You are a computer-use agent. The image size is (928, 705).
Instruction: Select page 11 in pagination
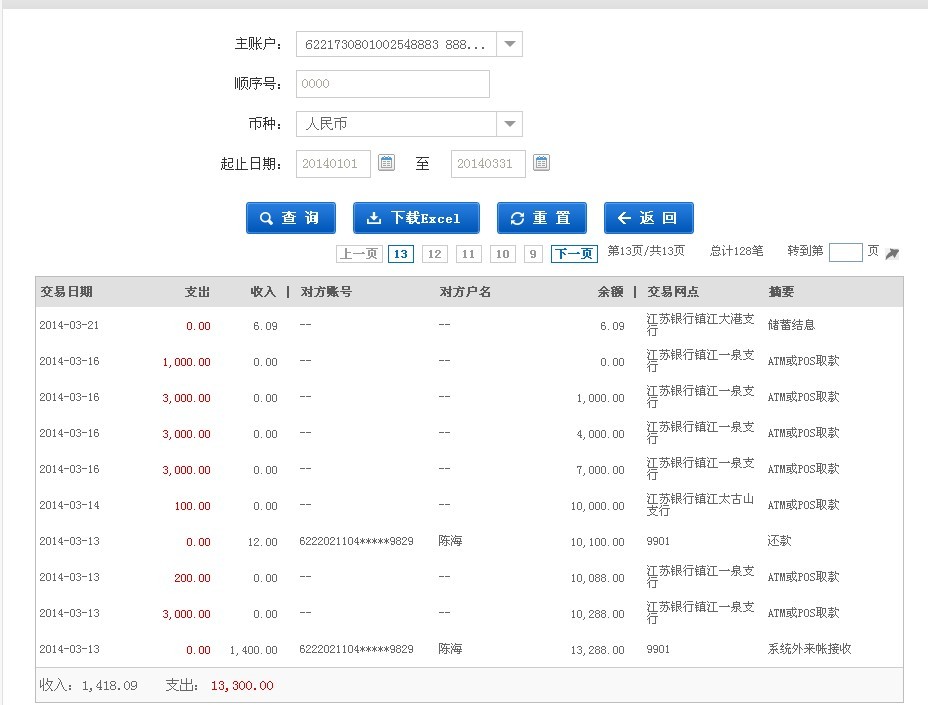(x=468, y=254)
